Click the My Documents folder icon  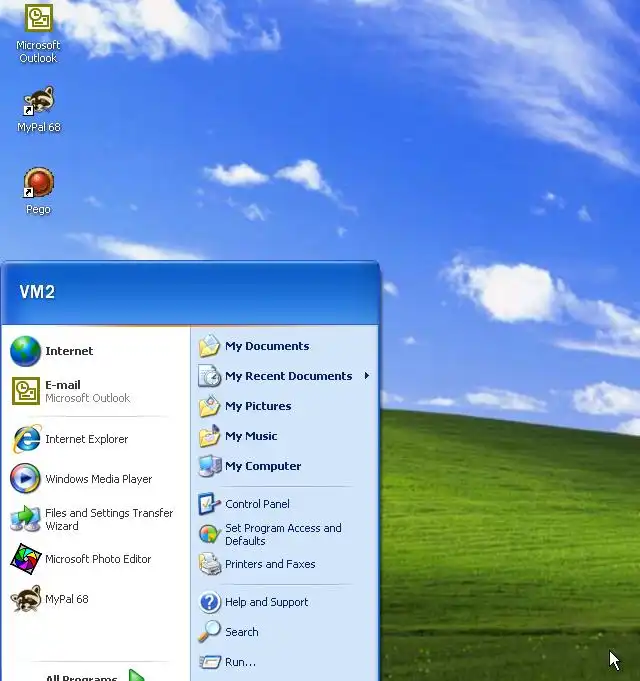pos(209,346)
